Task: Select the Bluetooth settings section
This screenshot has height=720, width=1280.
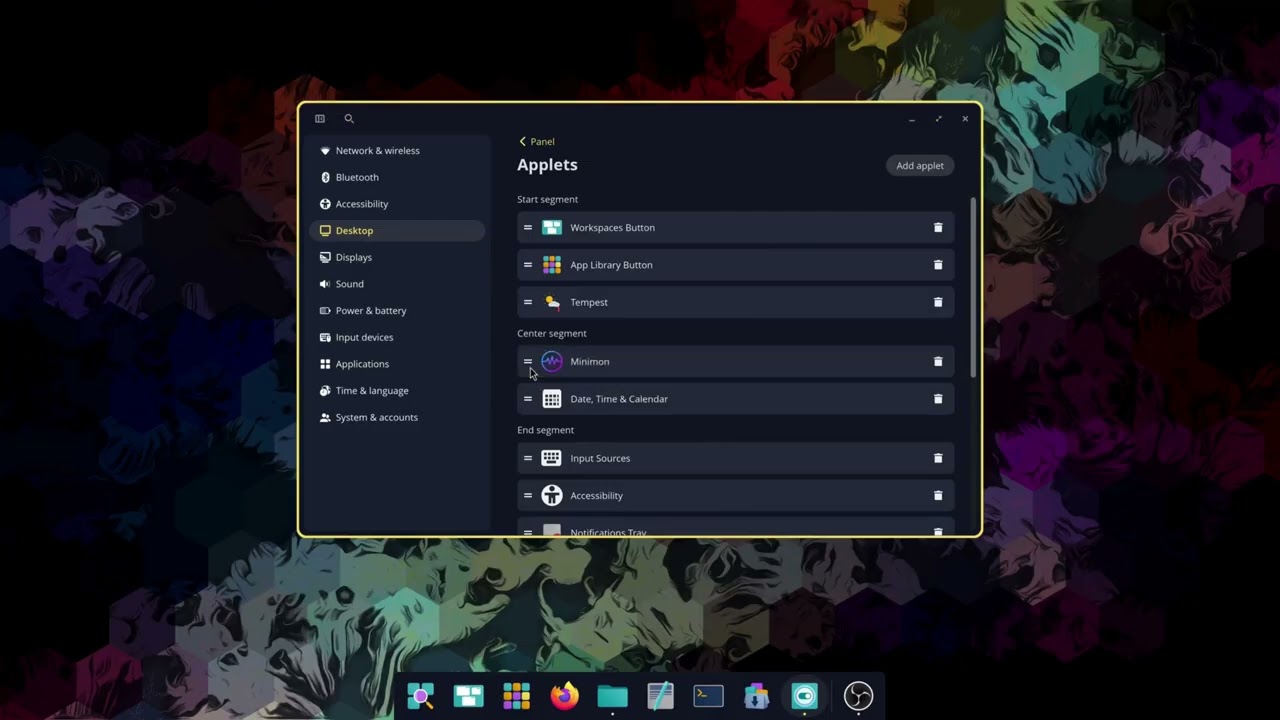Action: [357, 177]
